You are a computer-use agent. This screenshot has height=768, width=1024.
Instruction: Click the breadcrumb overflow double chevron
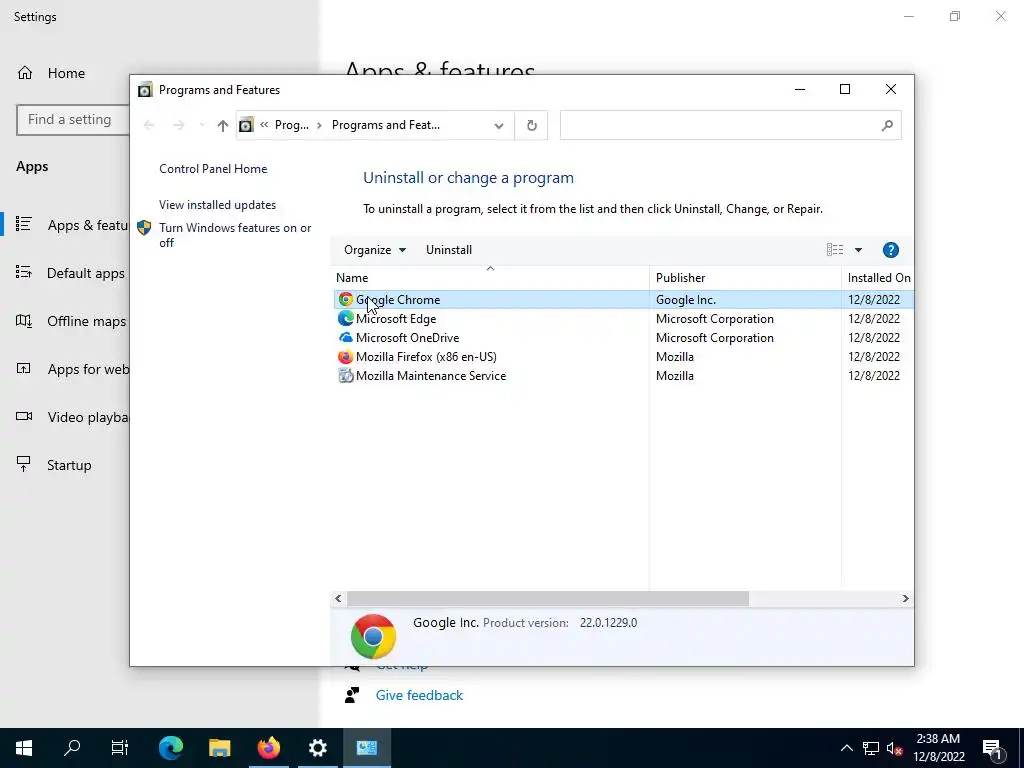click(264, 125)
